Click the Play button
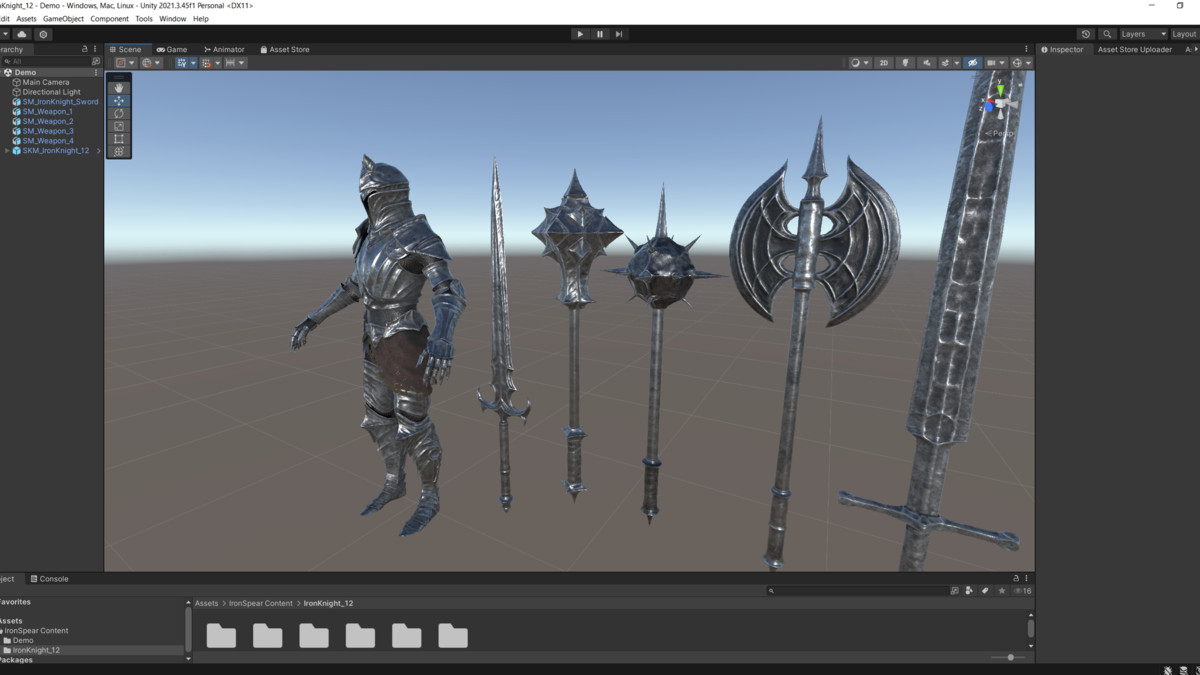 click(x=580, y=34)
